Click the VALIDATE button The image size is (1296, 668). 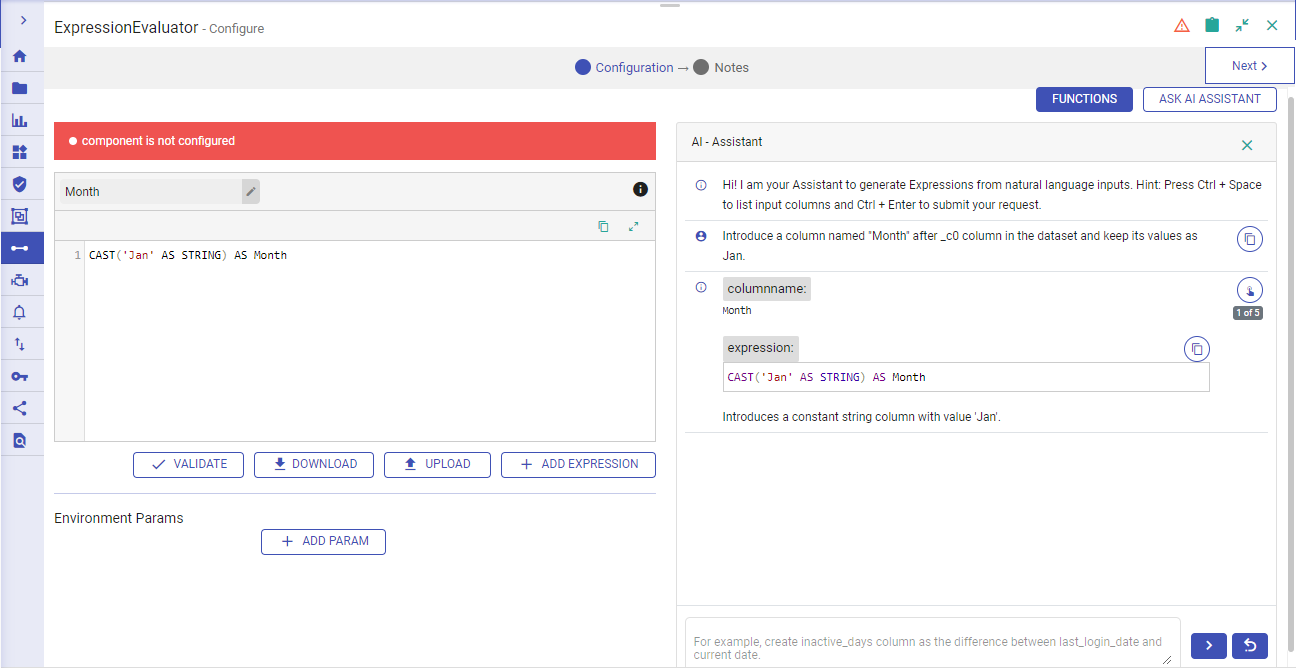coord(188,464)
